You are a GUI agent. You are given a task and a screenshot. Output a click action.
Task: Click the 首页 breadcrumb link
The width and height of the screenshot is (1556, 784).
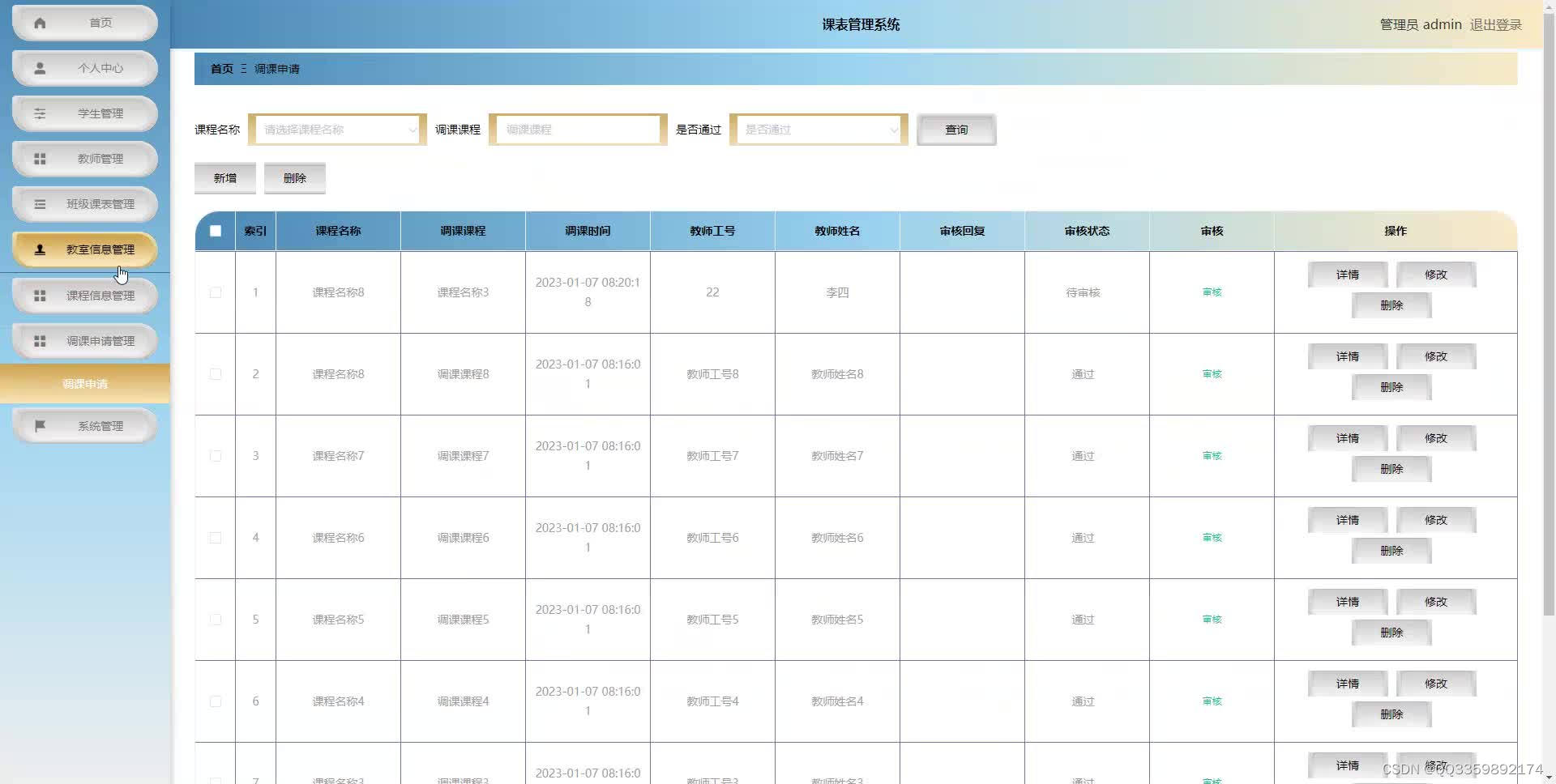pyautogui.click(x=222, y=69)
